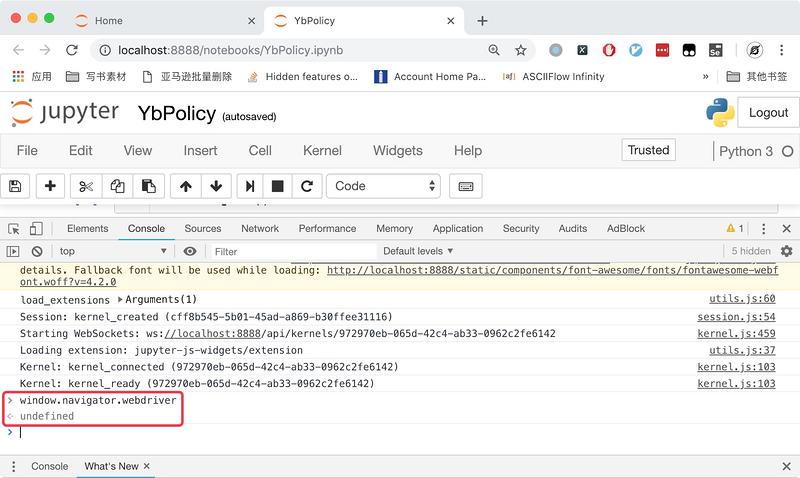Open new browser tab plus button

tap(482, 21)
